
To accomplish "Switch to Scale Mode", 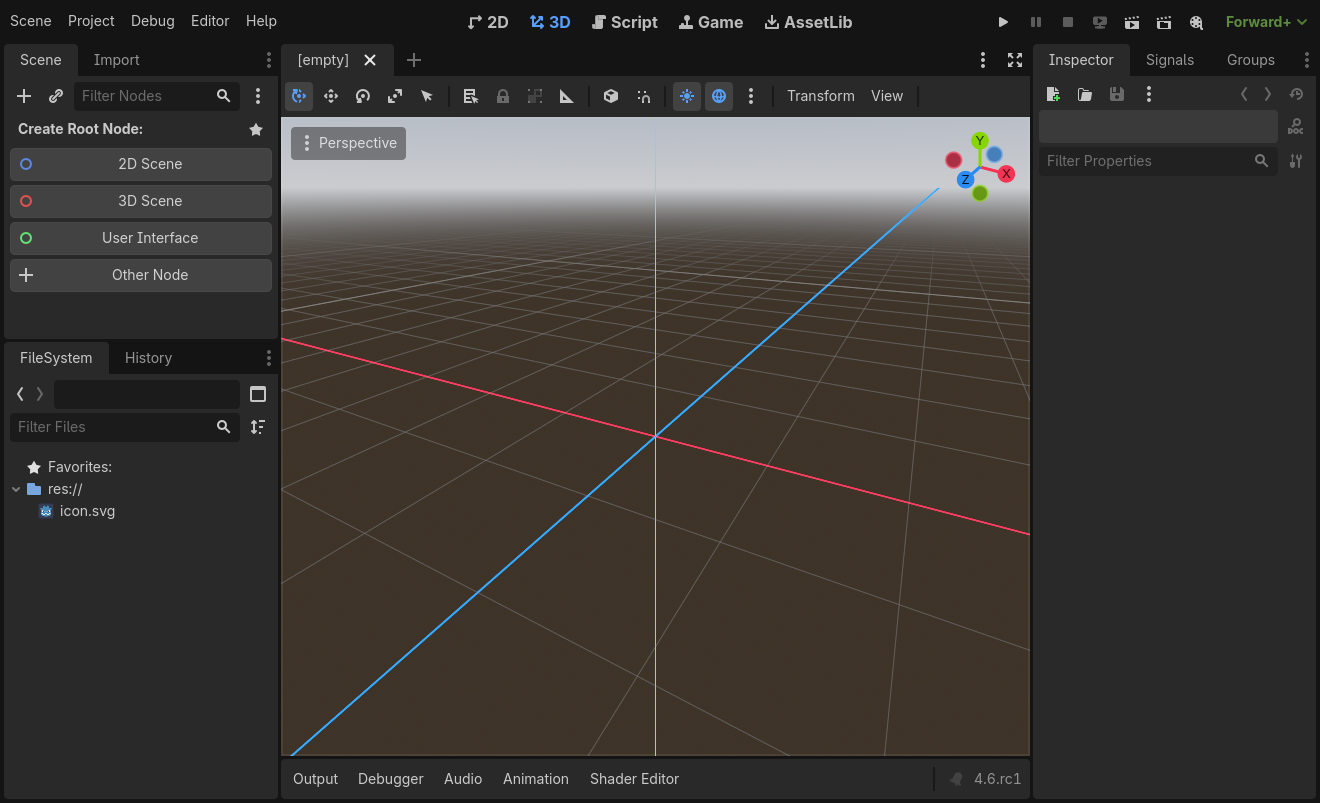I will pos(395,95).
